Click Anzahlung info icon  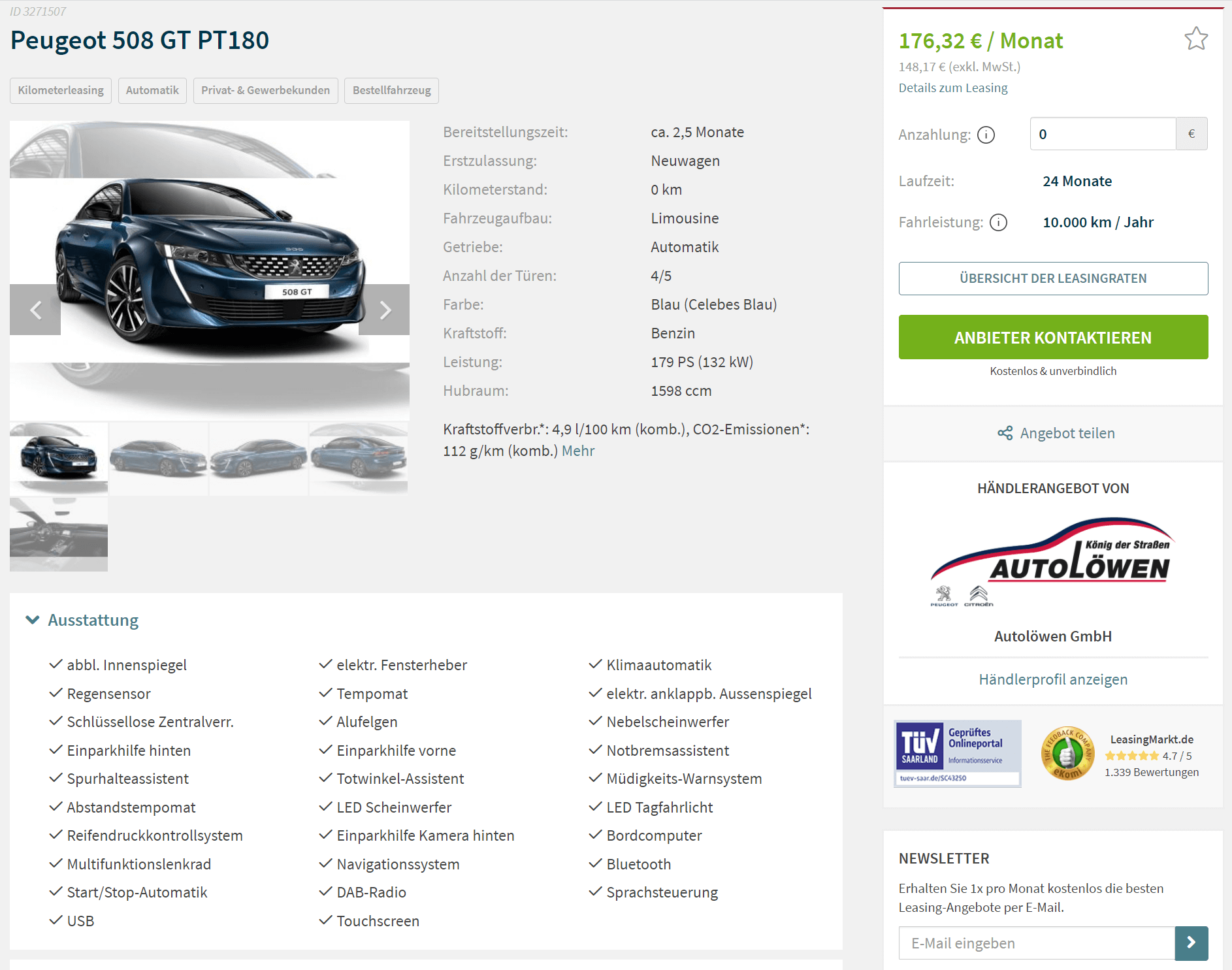coord(986,135)
